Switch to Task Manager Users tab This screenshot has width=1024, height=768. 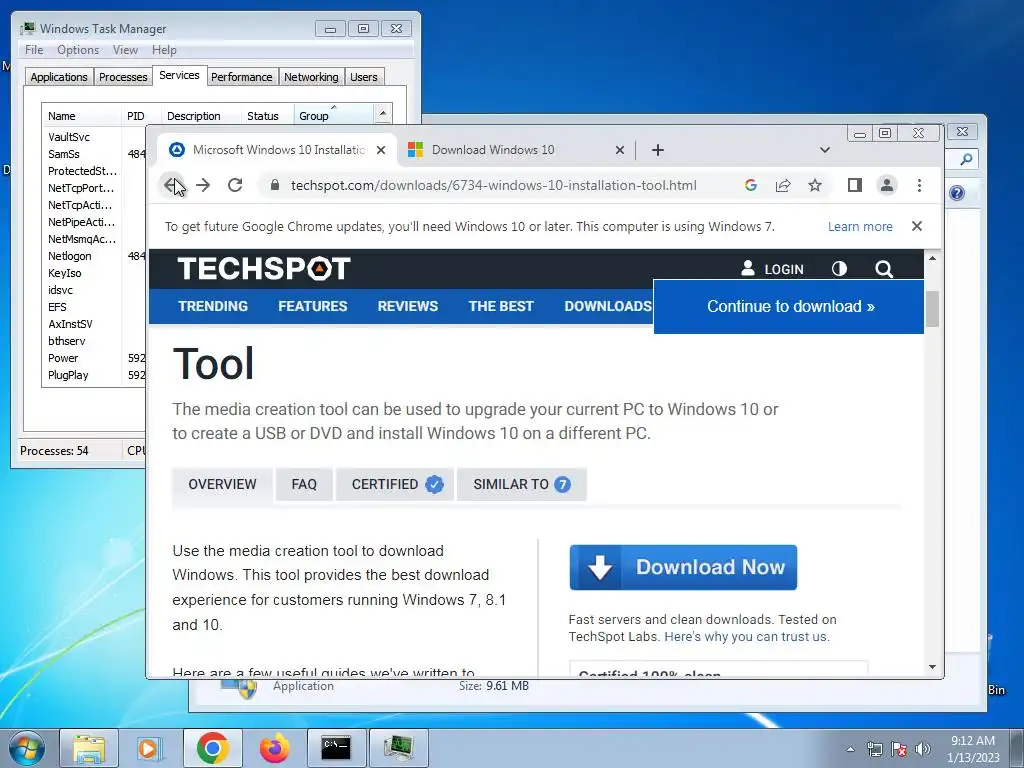tap(364, 77)
